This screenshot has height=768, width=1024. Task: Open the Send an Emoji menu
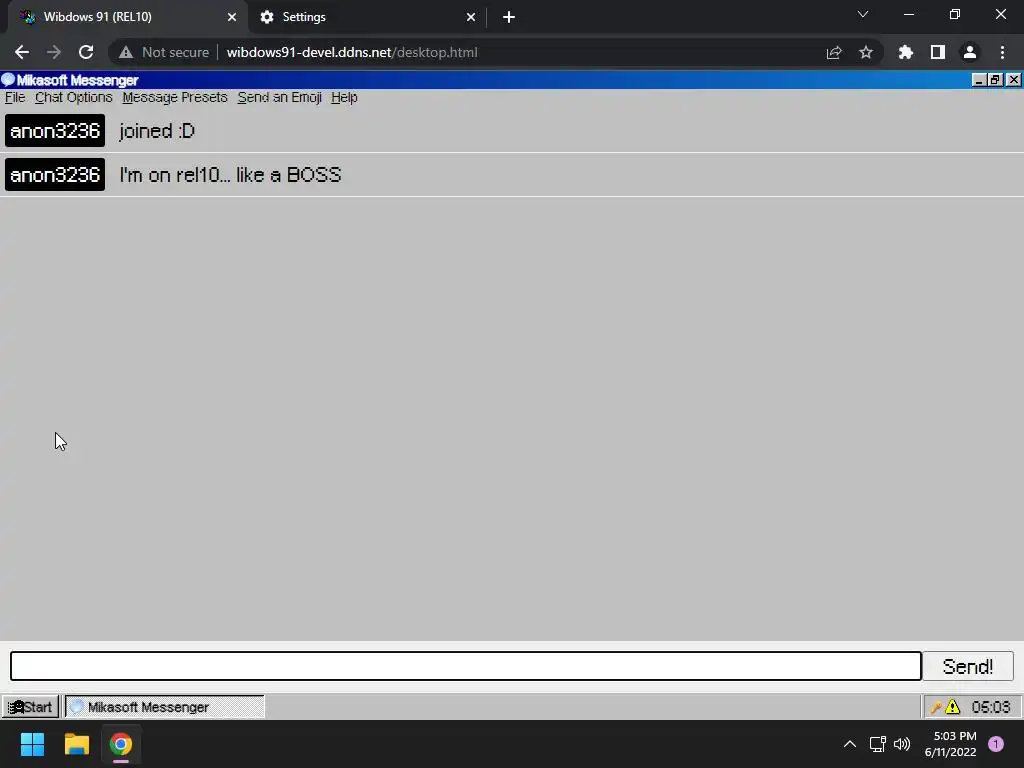coord(280,97)
